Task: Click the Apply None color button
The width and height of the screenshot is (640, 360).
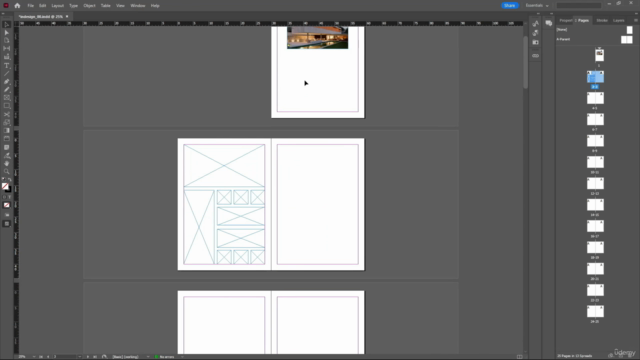Action: tap(7, 205)
